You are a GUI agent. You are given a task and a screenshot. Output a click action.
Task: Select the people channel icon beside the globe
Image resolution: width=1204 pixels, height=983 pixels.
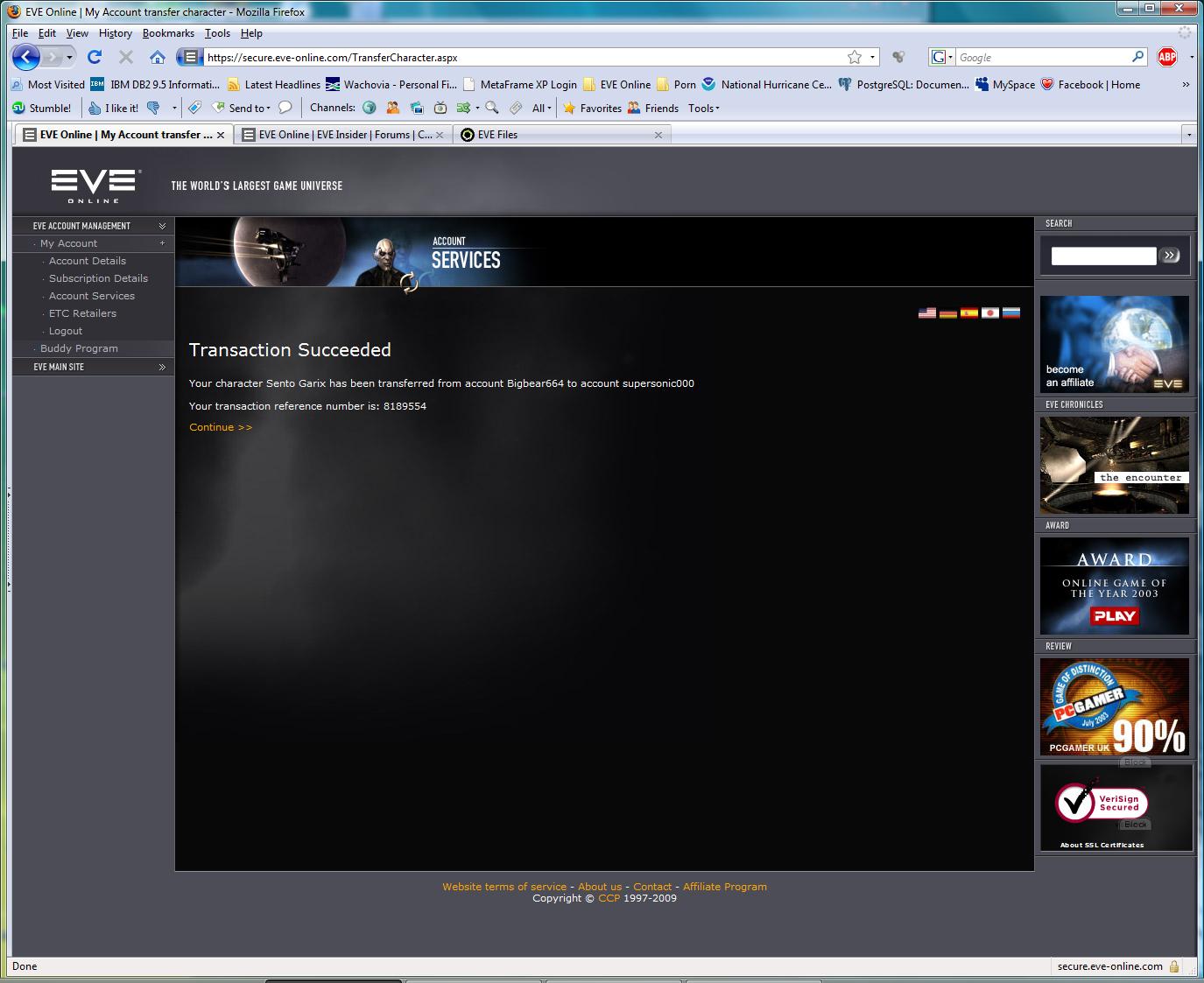click(393, 109)
